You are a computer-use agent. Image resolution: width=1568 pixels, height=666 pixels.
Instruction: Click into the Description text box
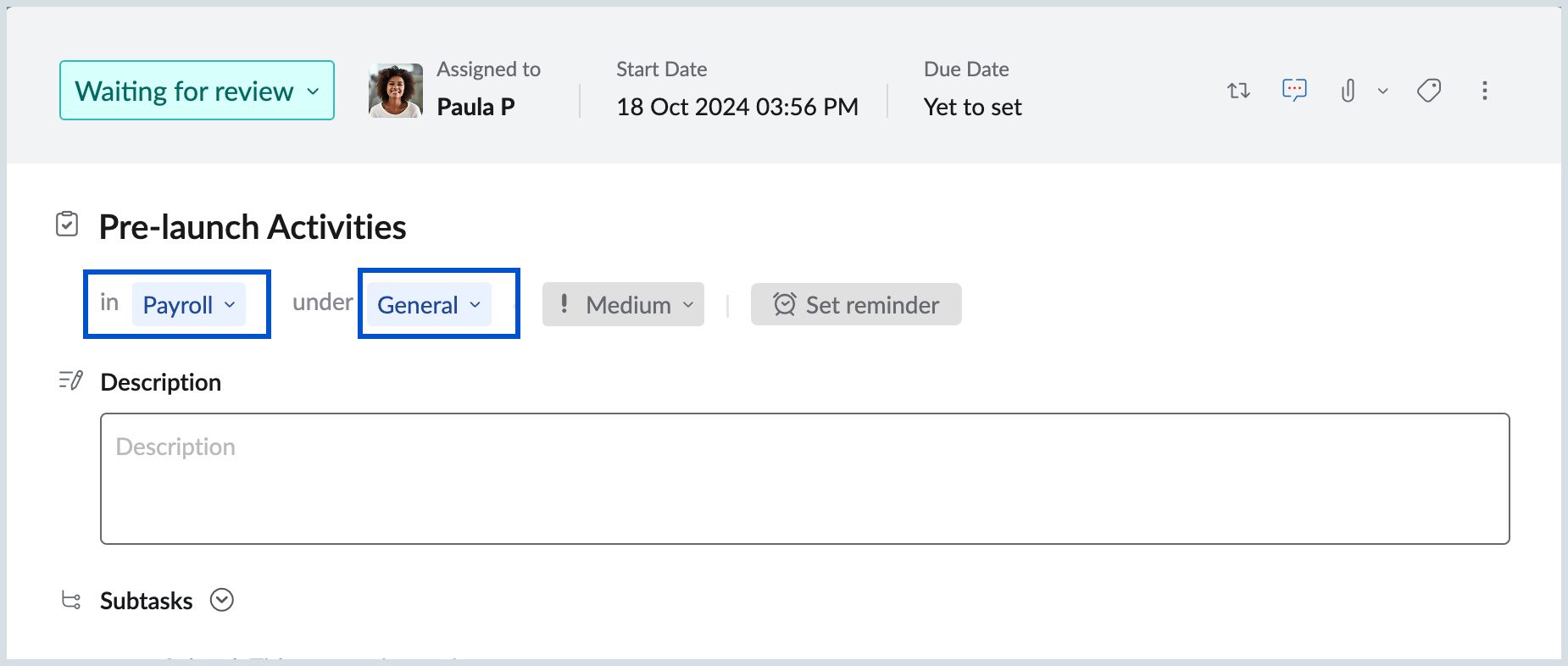(804, 479)
